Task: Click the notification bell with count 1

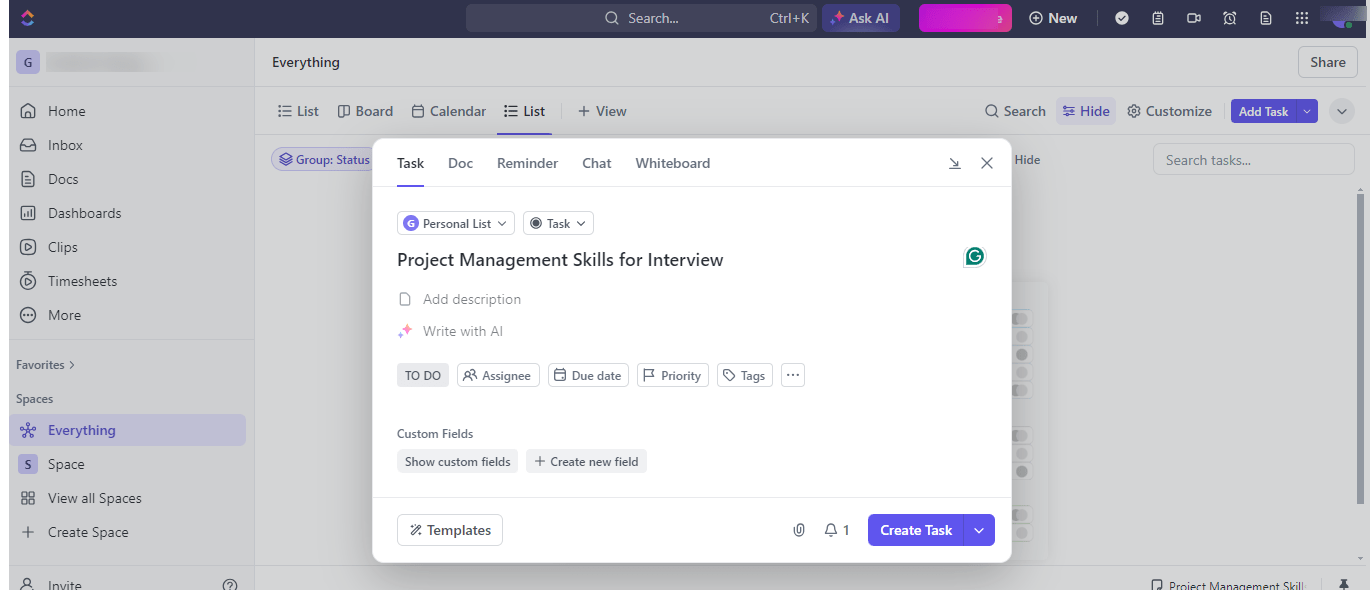Action: click(837, 530)
